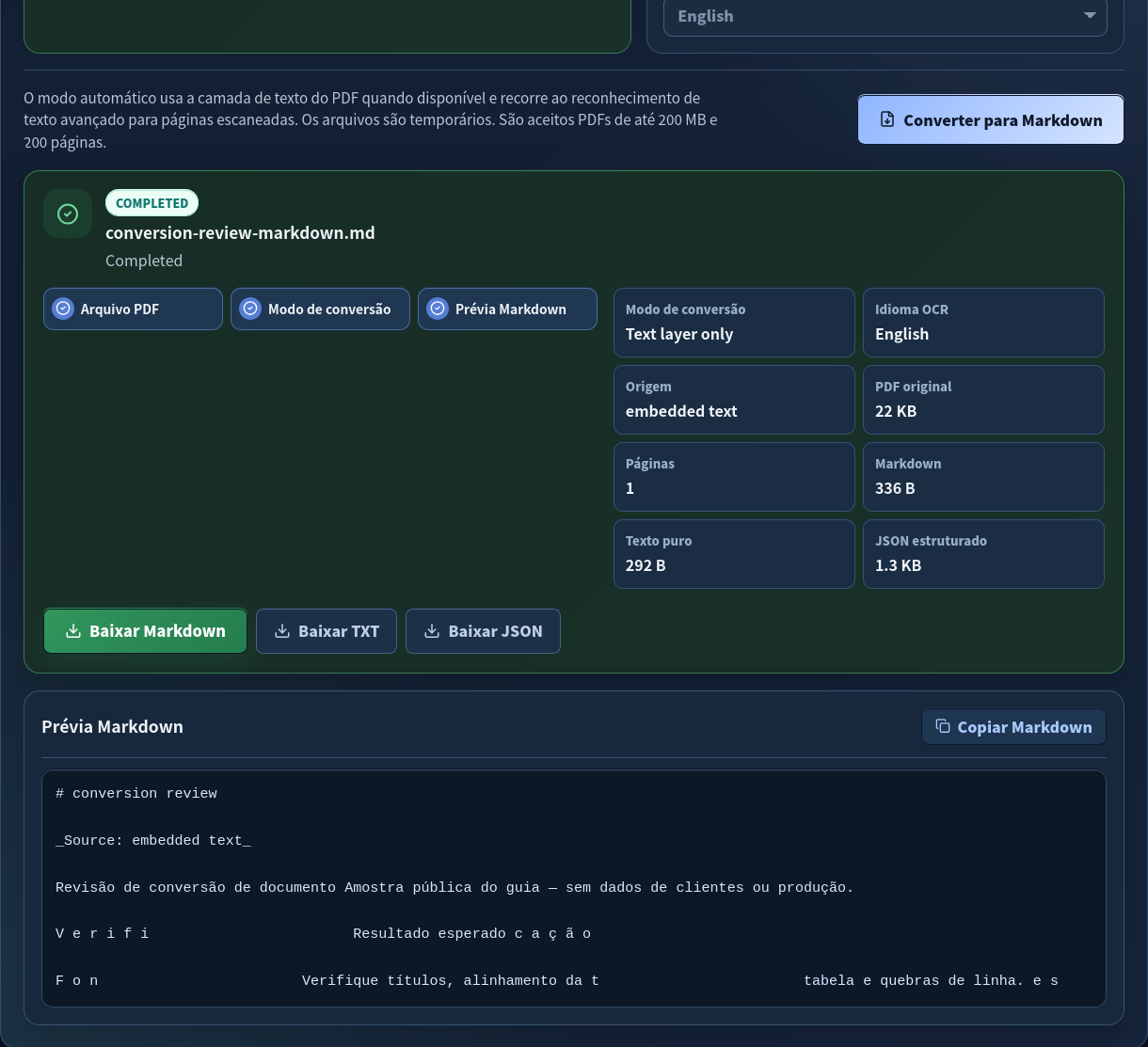Click inside the Markdown preview code area

pyautogui.click(x=574, y=888)
